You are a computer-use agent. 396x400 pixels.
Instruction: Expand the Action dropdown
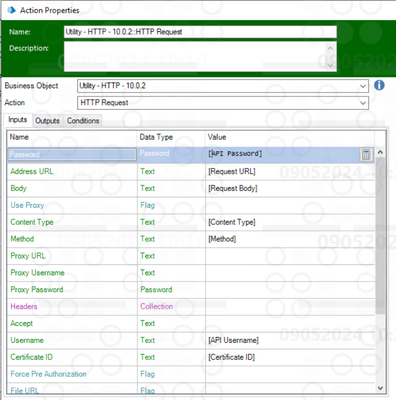tap(363, 103)
